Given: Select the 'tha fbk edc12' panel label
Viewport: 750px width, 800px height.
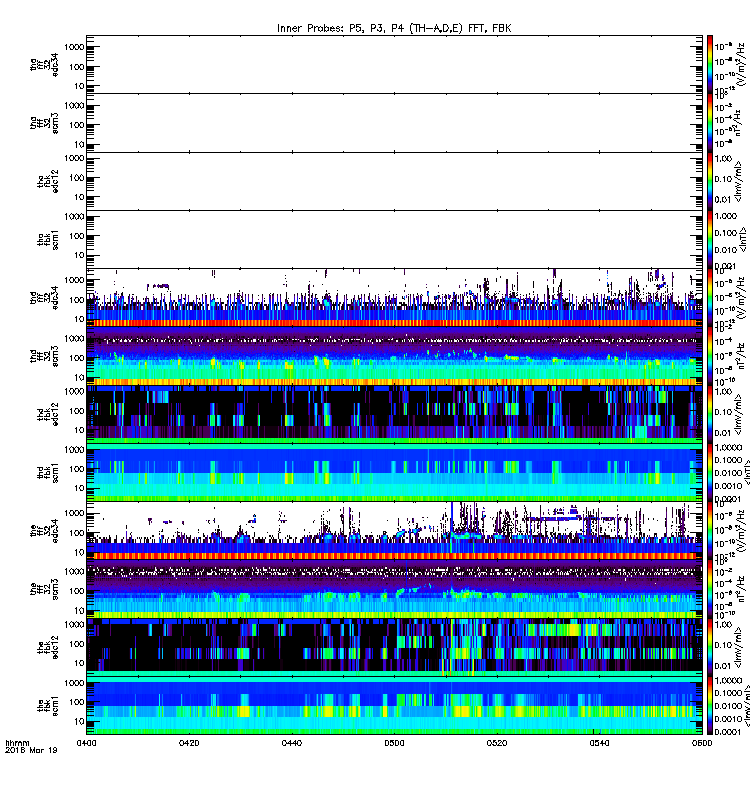Looking at the screenshot, I should click(48, 182).
